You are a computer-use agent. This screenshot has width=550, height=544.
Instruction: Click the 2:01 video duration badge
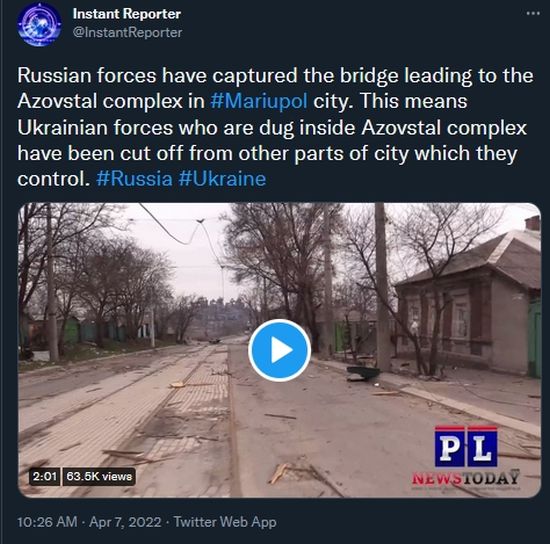coord(45,476)
